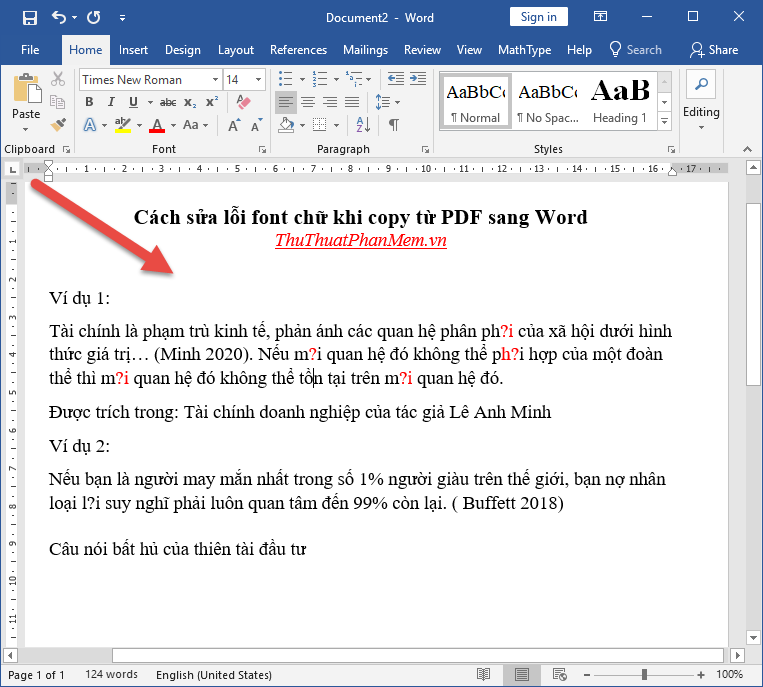
Task: Click the ThuThuatPhanMem.vn link text
Action: [x=361, y=240]
